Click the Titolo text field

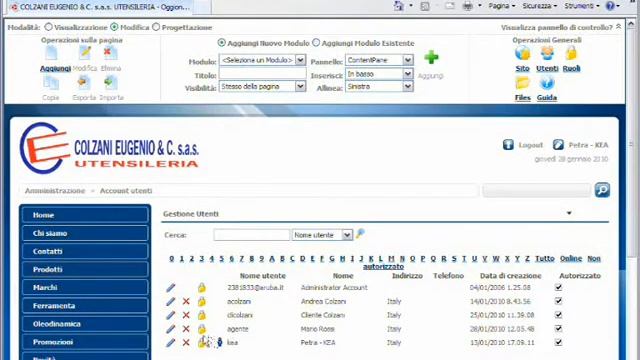point(262,73)
